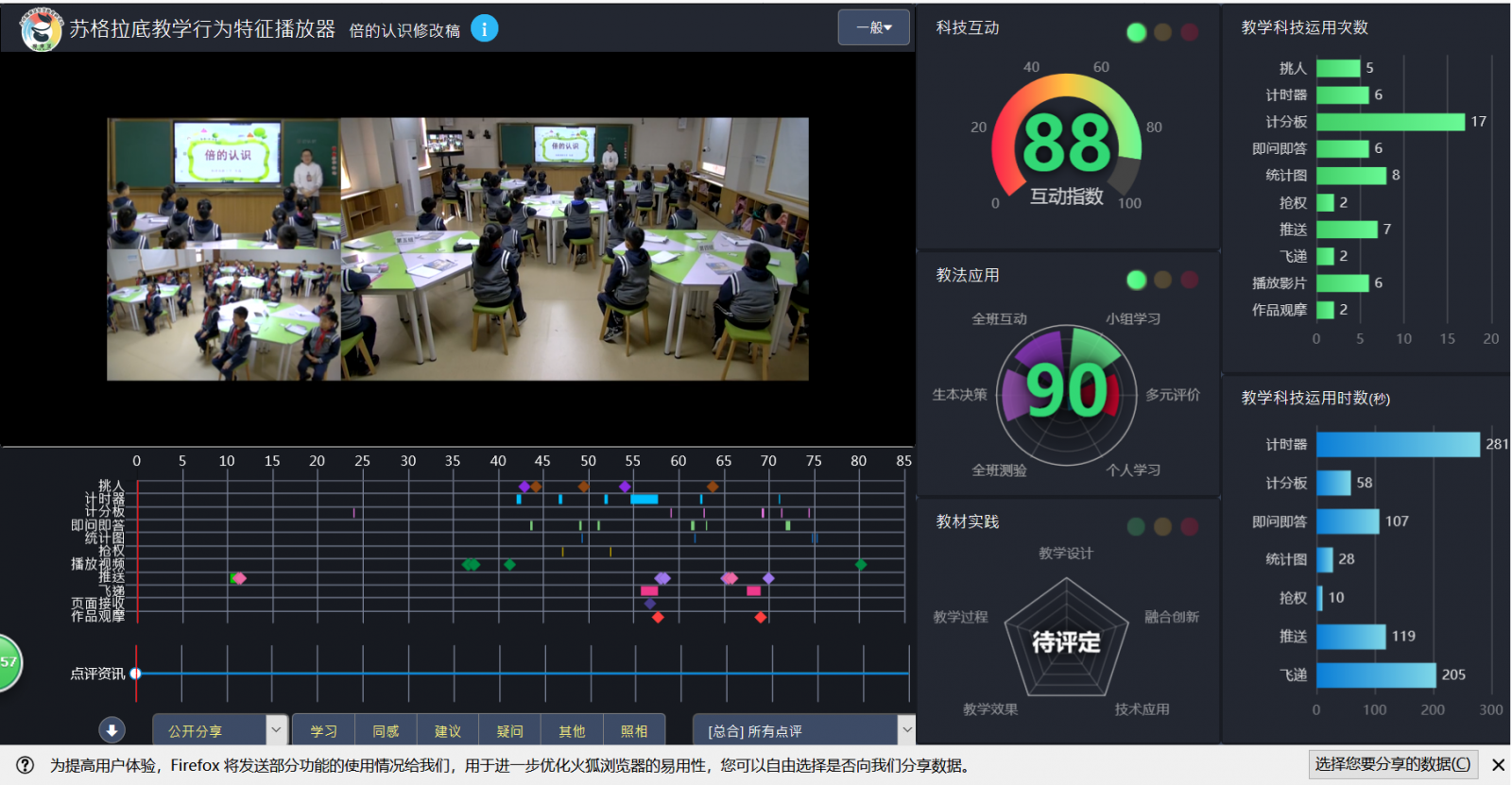Select the 疑问 comment tab
The image size is (1512, 785).
509,731
